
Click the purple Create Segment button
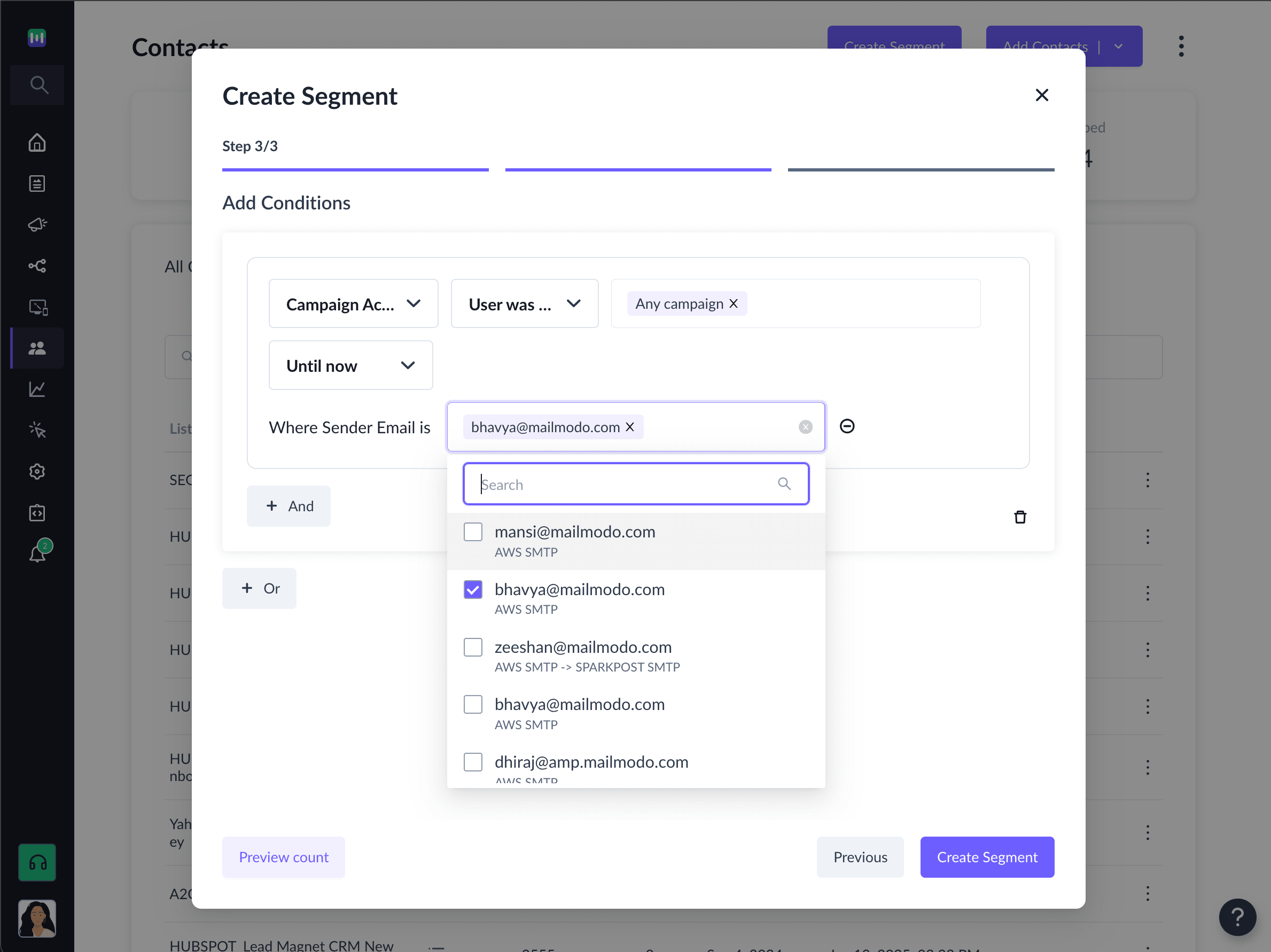987,856
